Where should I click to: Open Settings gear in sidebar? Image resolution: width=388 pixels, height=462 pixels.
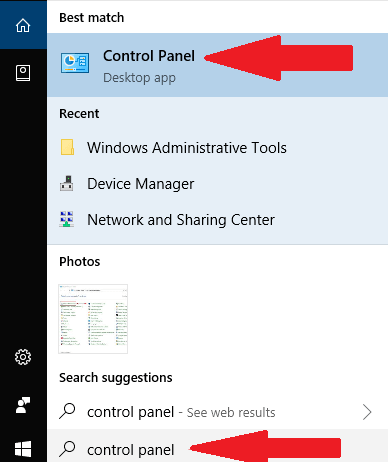(23, 357)
